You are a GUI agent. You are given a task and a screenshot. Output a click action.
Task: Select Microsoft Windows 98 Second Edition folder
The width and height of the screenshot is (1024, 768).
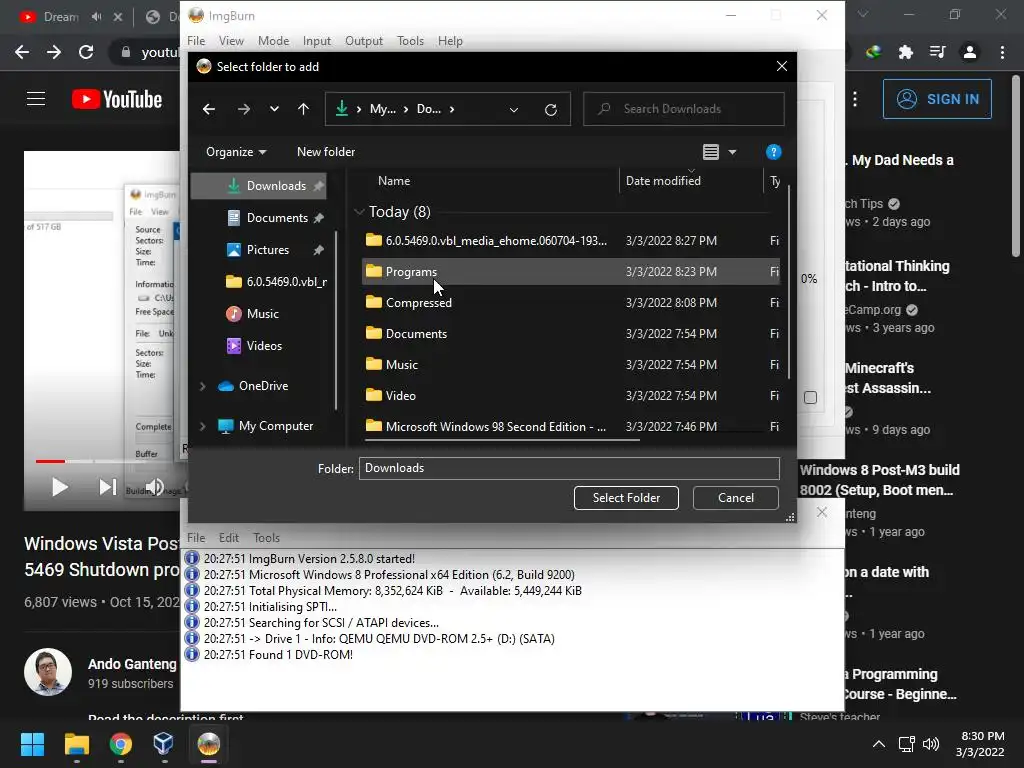coord(571,426)
